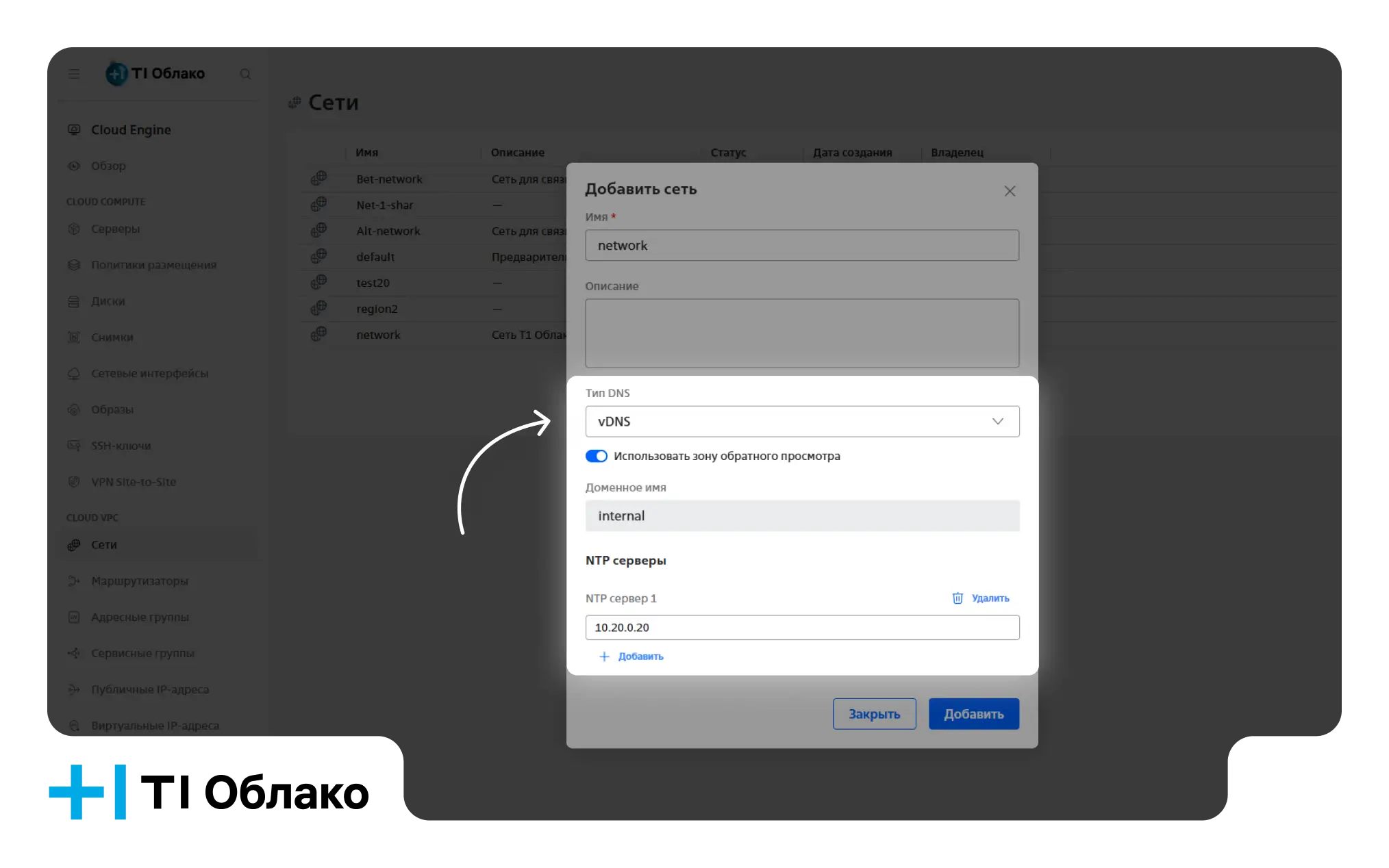Open the Тип DNS dropdown

pos(802,422)
